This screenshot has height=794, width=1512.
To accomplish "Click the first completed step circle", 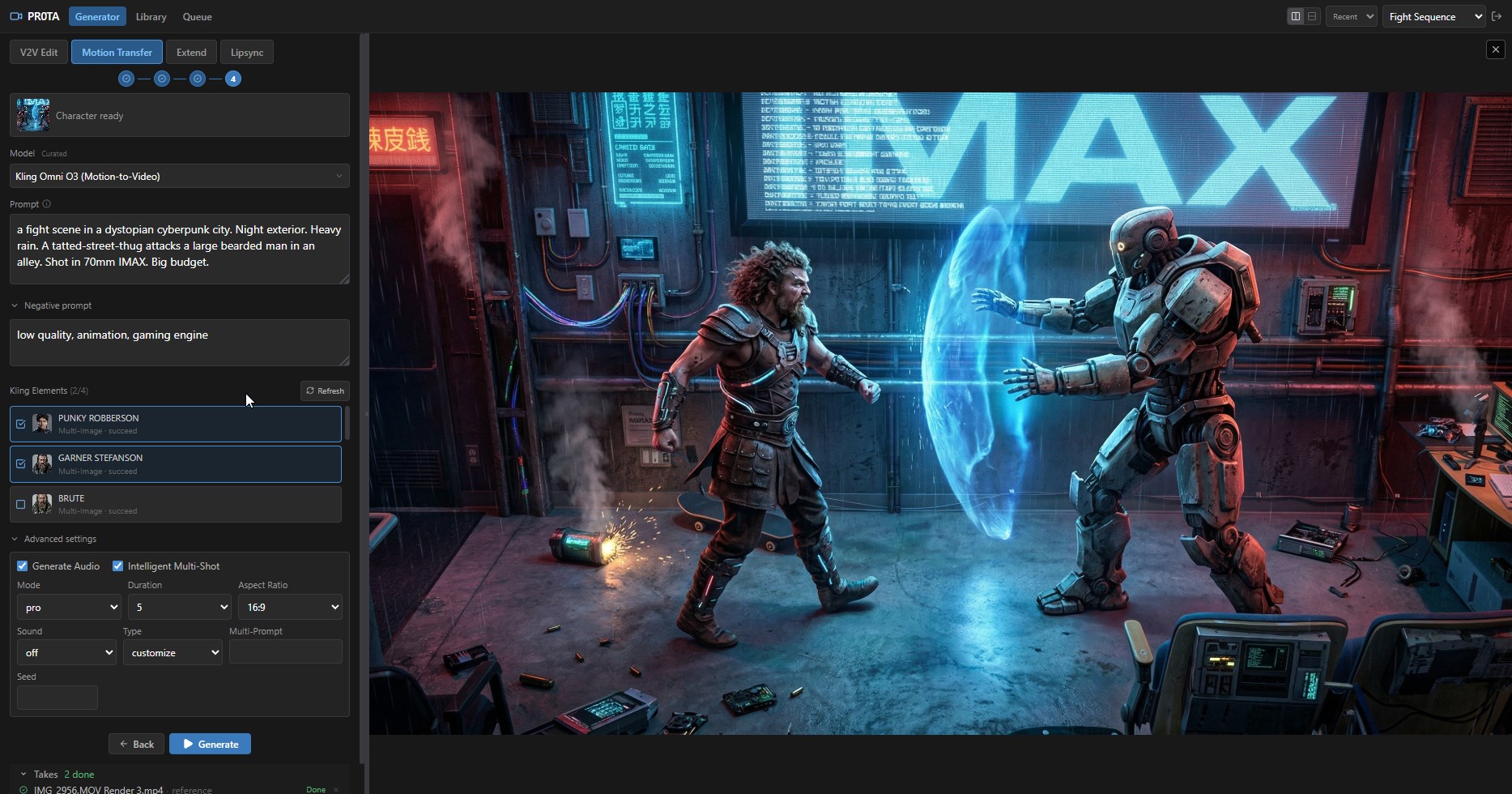I will [x=126, y=79].
